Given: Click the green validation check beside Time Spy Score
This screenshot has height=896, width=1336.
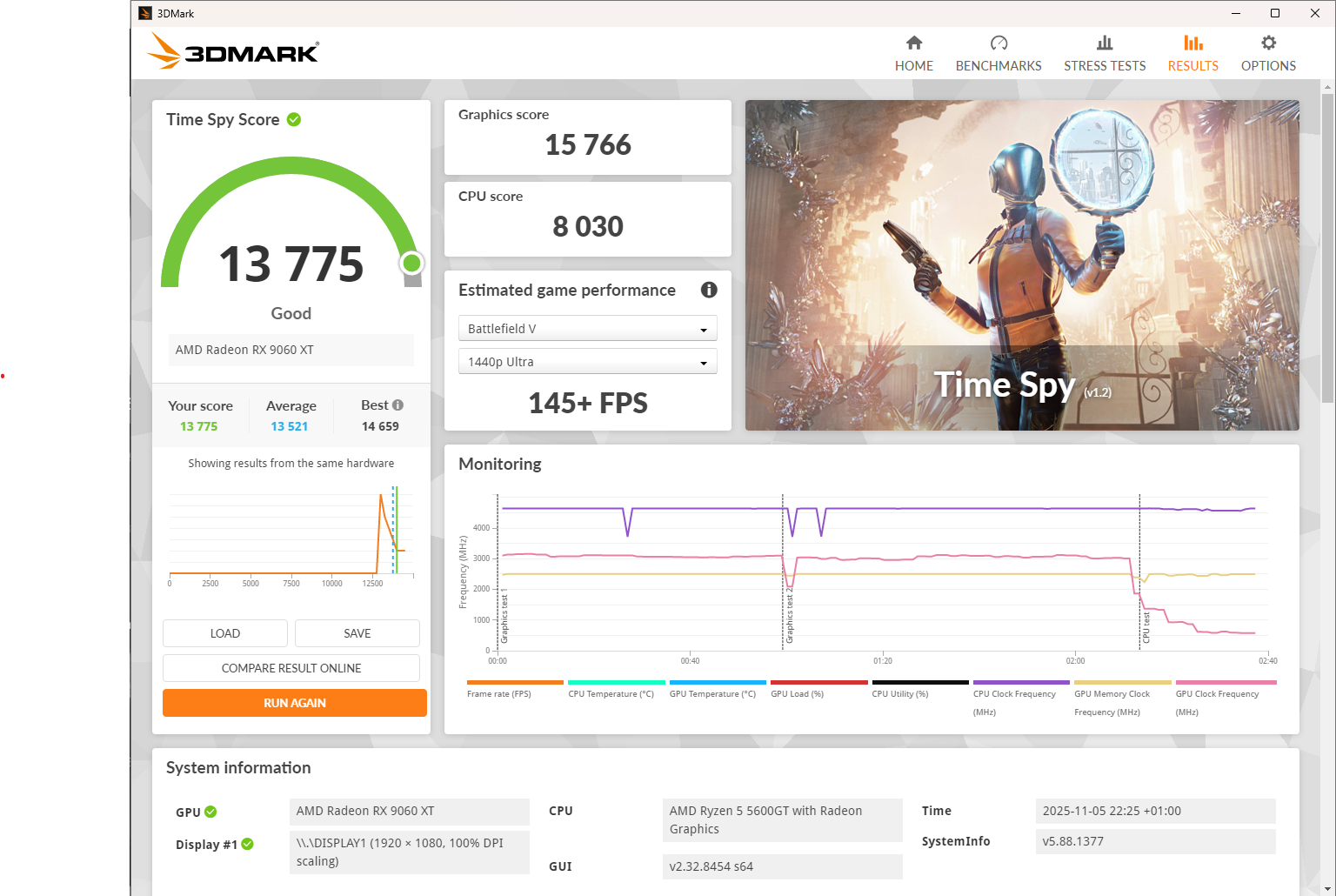Looking at the screenshot, I should coord(294,119).
